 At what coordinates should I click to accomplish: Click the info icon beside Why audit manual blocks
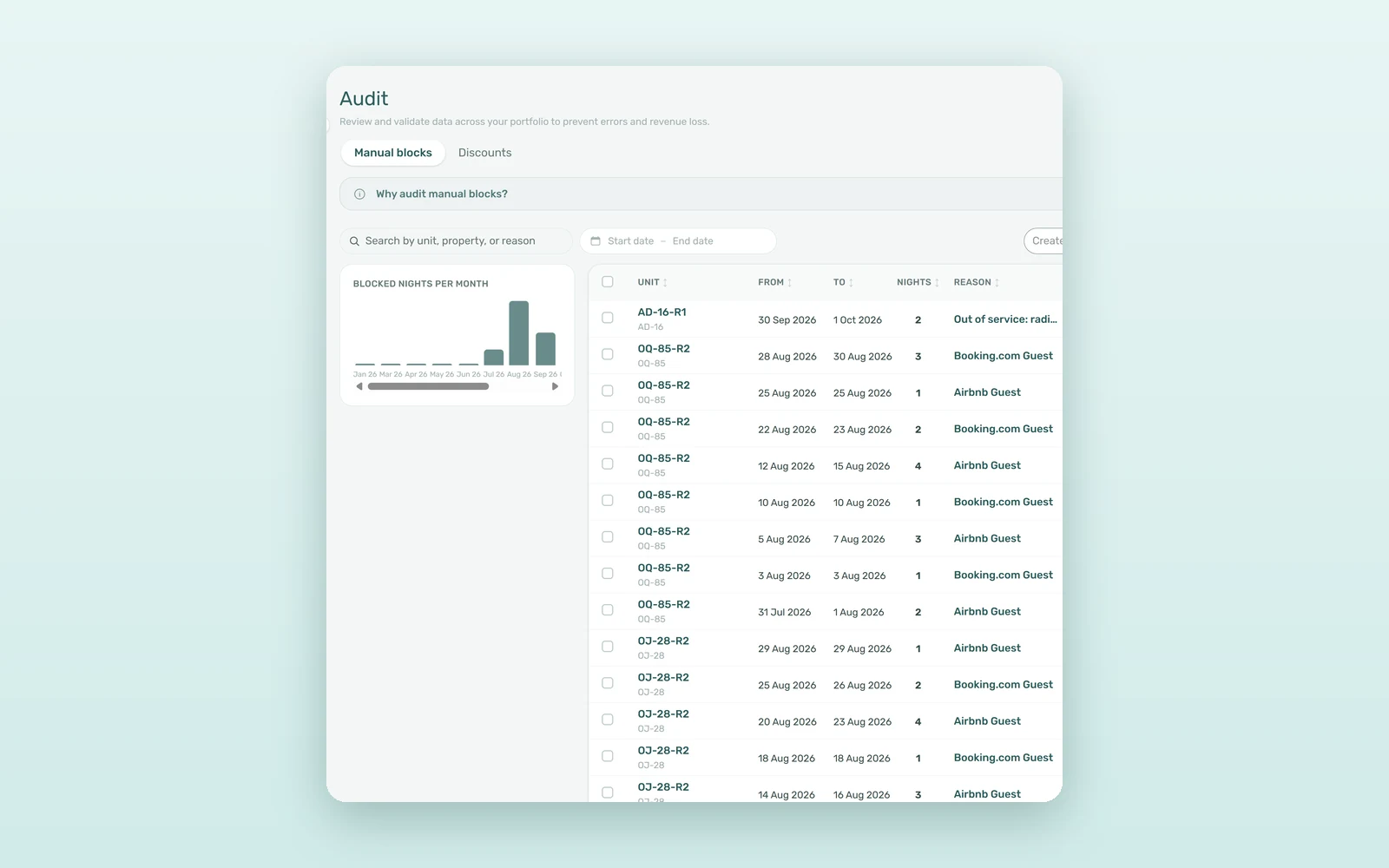click(359, 194)
